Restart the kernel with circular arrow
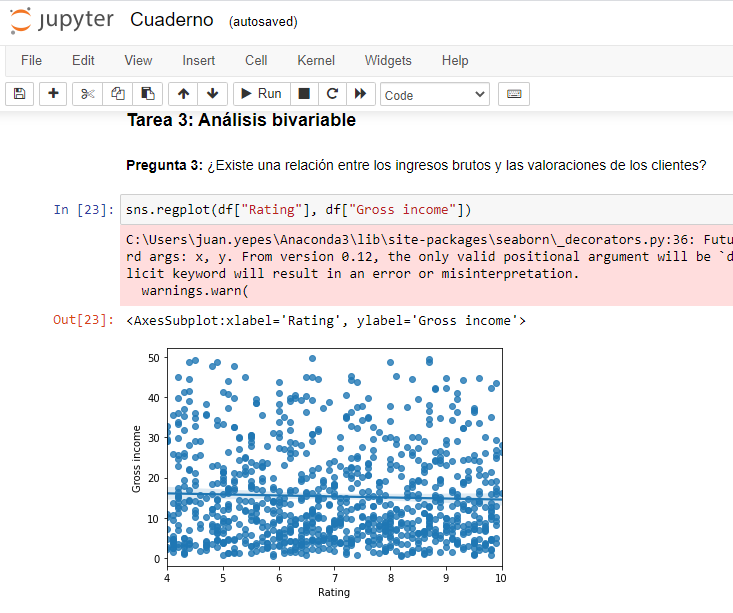 click(332, 94)
